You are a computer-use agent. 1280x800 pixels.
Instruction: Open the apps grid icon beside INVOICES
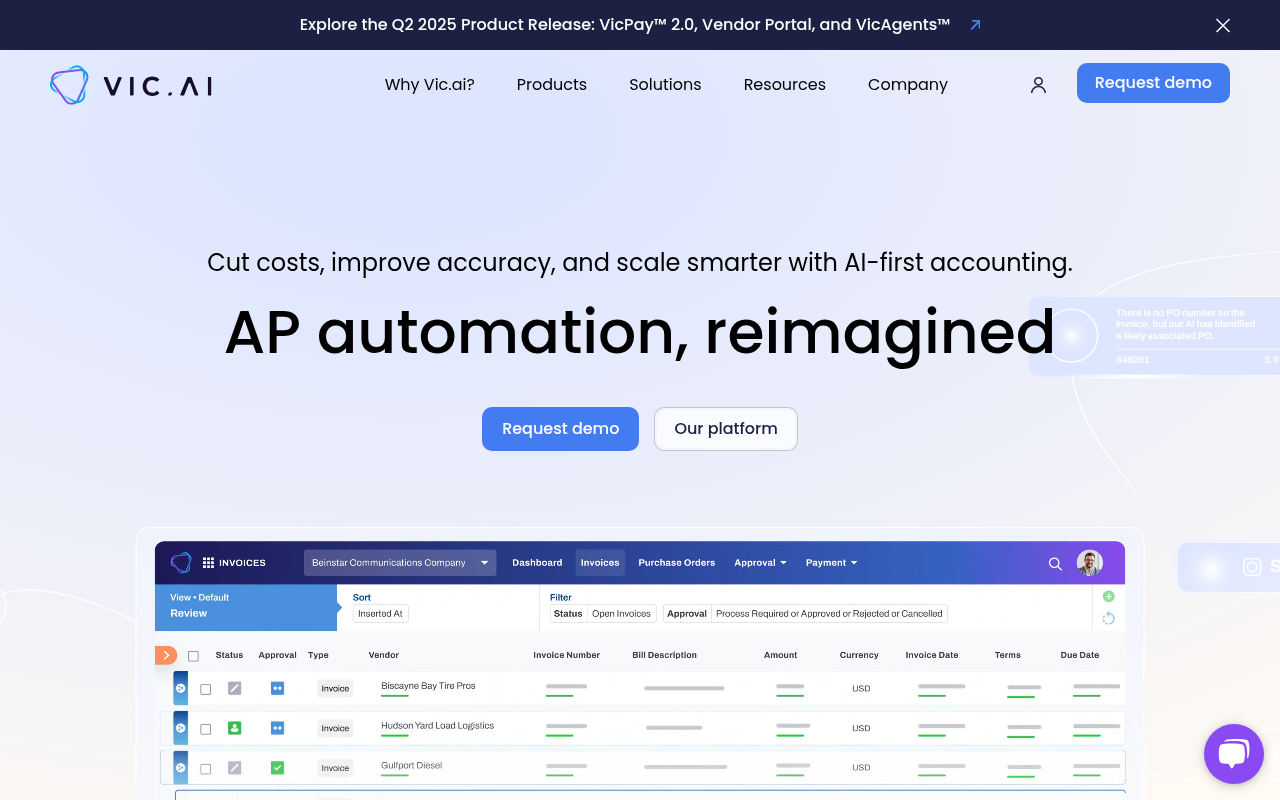pos(210,562)
